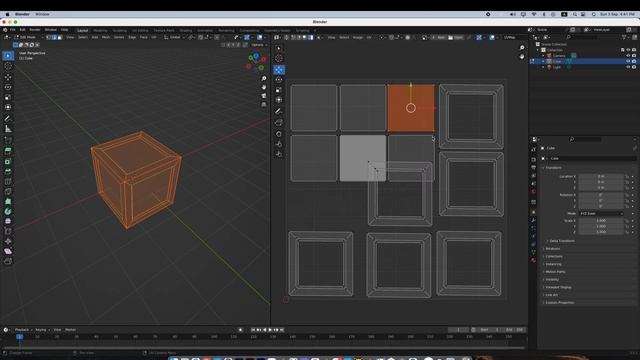This screenshot has width=640, height=360.
Task: Hide the Camera in the Outliner viewport
Action: point(628,56)
